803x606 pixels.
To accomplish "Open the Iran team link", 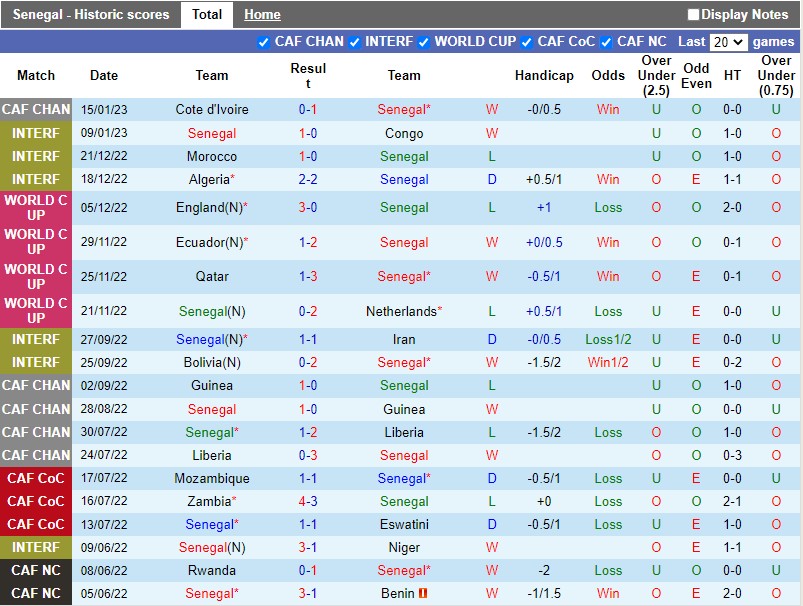I will 404,340.
